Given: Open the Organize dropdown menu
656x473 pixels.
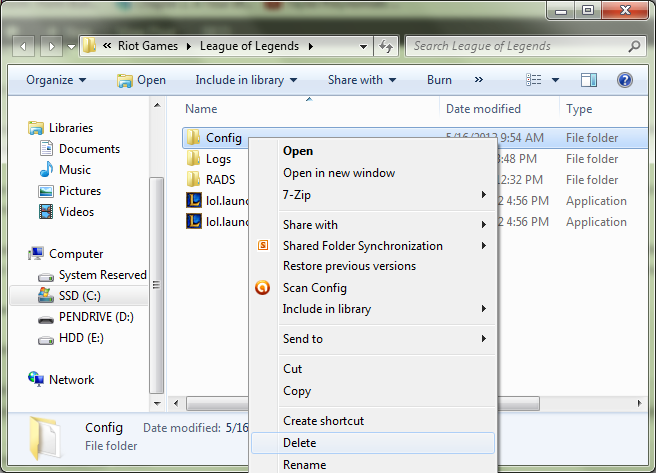Looking at the screenshot, I should (55, 80).
